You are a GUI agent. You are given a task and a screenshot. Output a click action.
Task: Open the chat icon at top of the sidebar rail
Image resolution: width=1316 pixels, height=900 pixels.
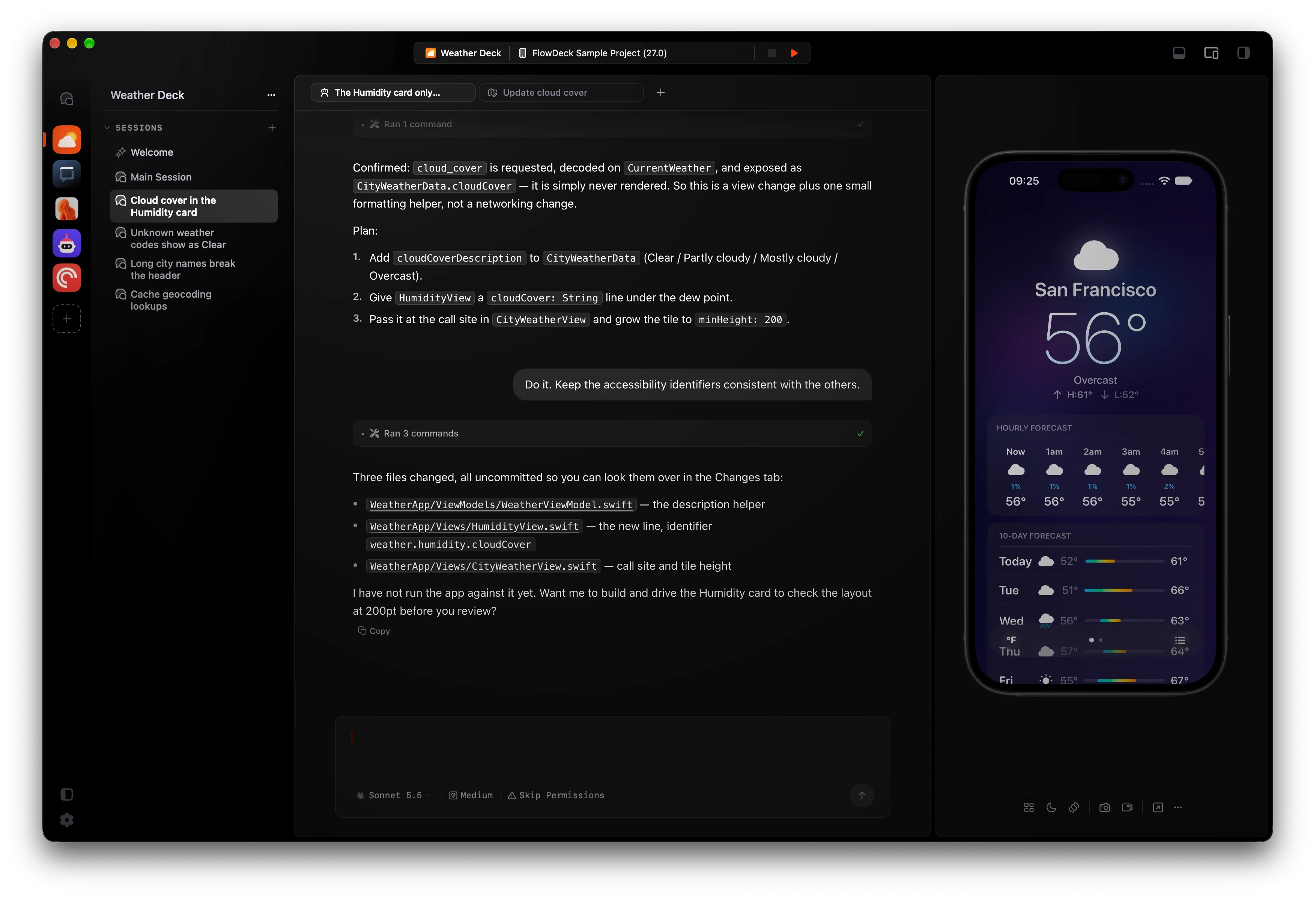point(67,99)
